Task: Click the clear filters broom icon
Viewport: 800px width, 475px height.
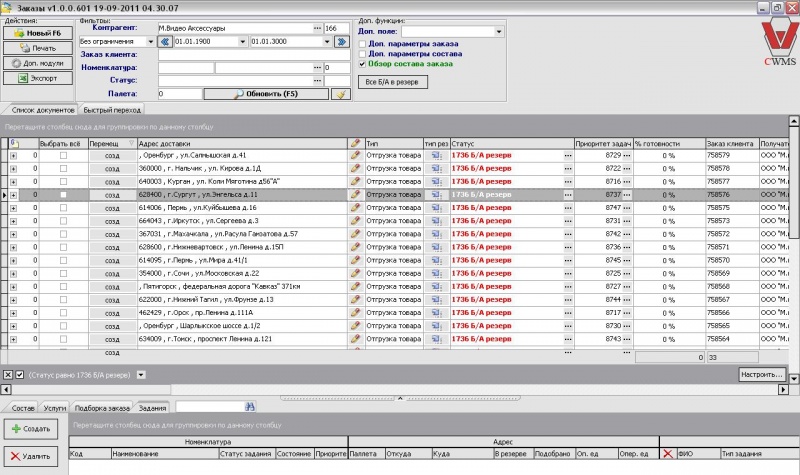Action: tap(340, 94)
